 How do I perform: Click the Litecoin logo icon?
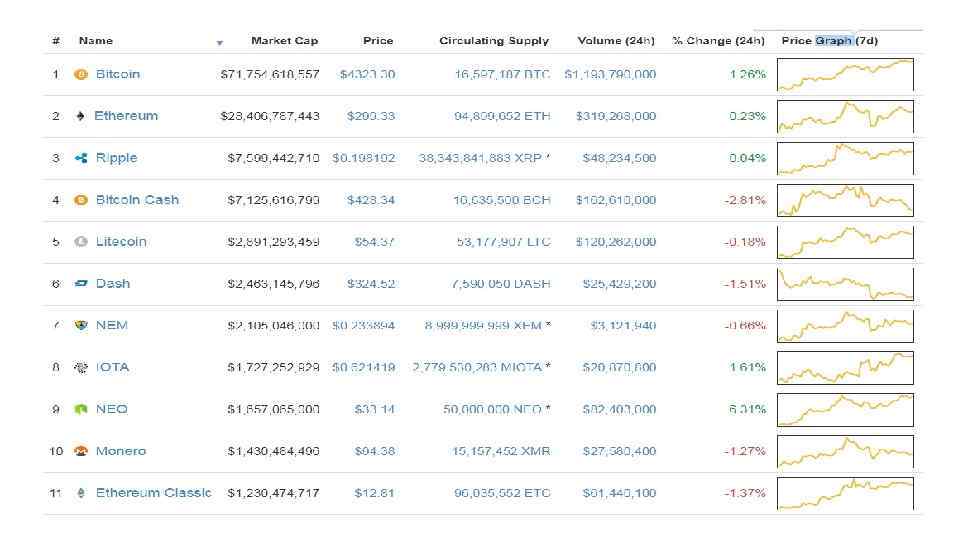pos(81,242)
